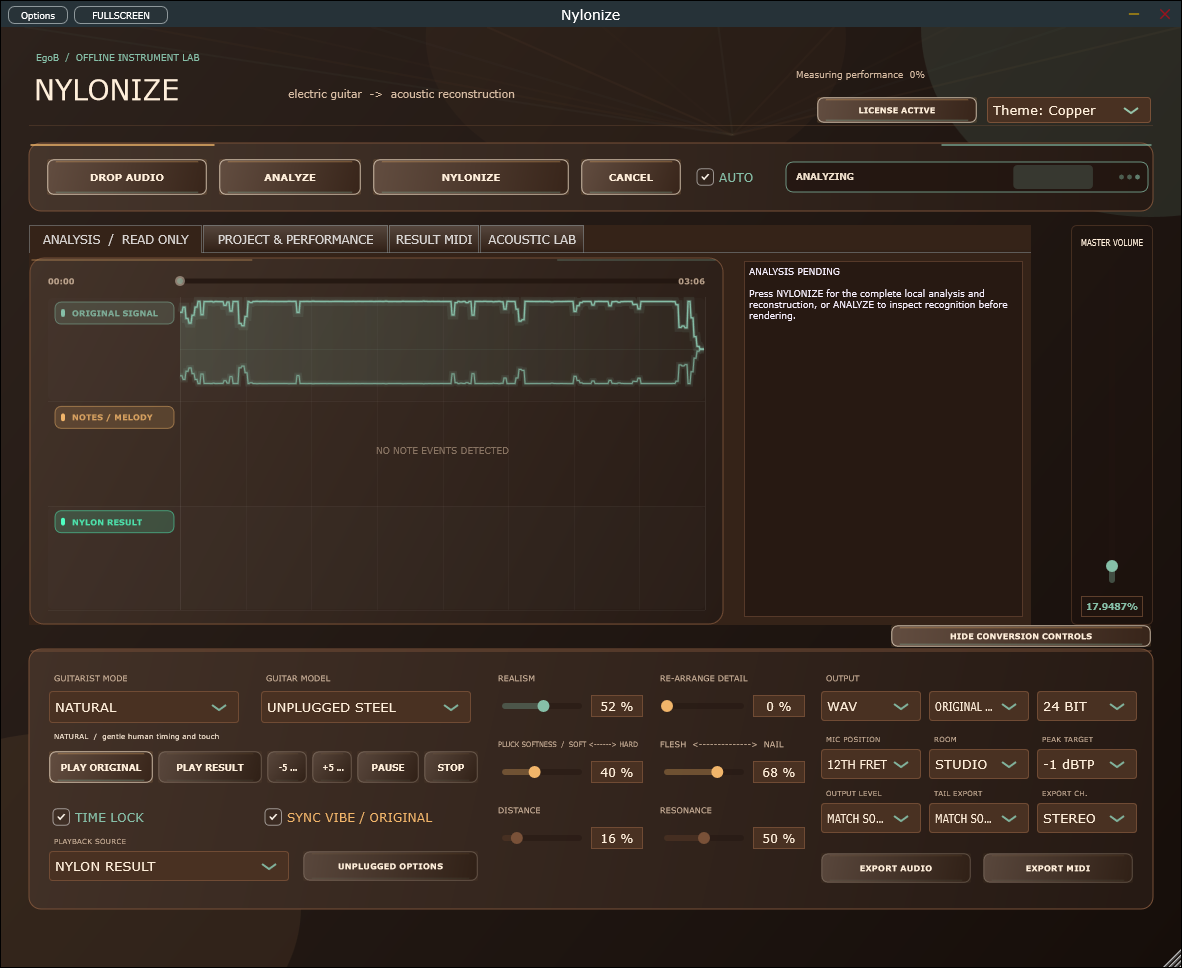1182x968 pixels.
Task: Open UNPLUGGED OPTIONS
Action: 390,866
